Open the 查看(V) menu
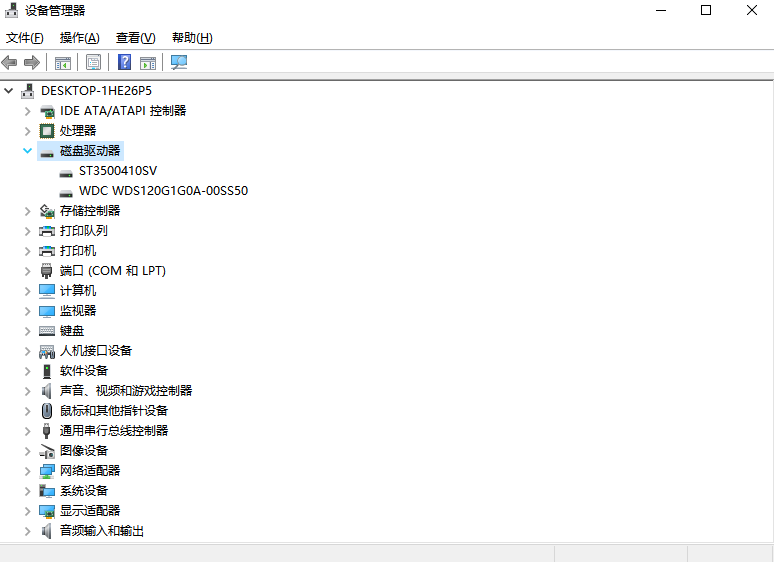Screen dimensions: 774x562 coord(135,38)
